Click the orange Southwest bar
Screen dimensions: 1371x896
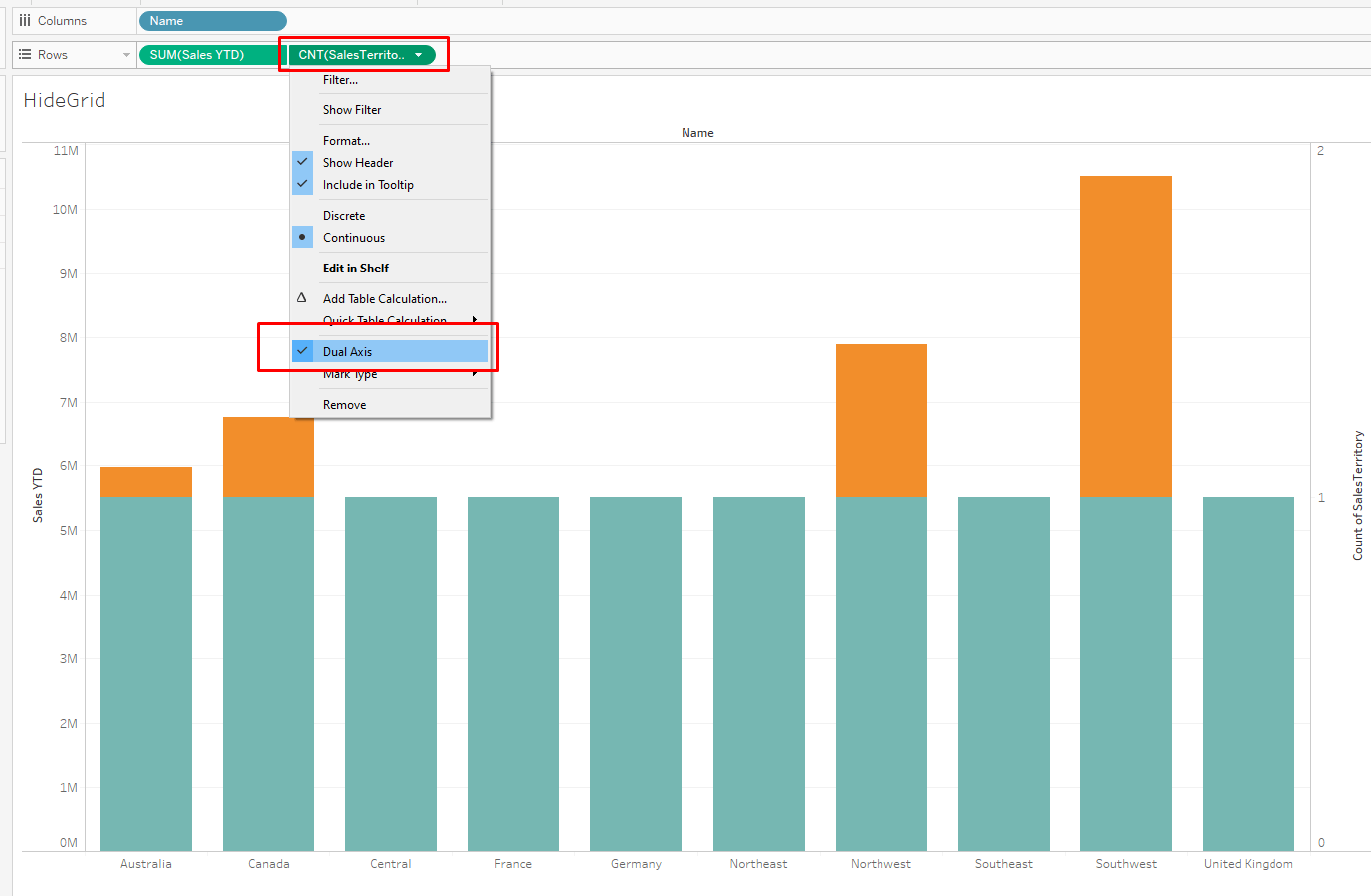(1125, 328)
